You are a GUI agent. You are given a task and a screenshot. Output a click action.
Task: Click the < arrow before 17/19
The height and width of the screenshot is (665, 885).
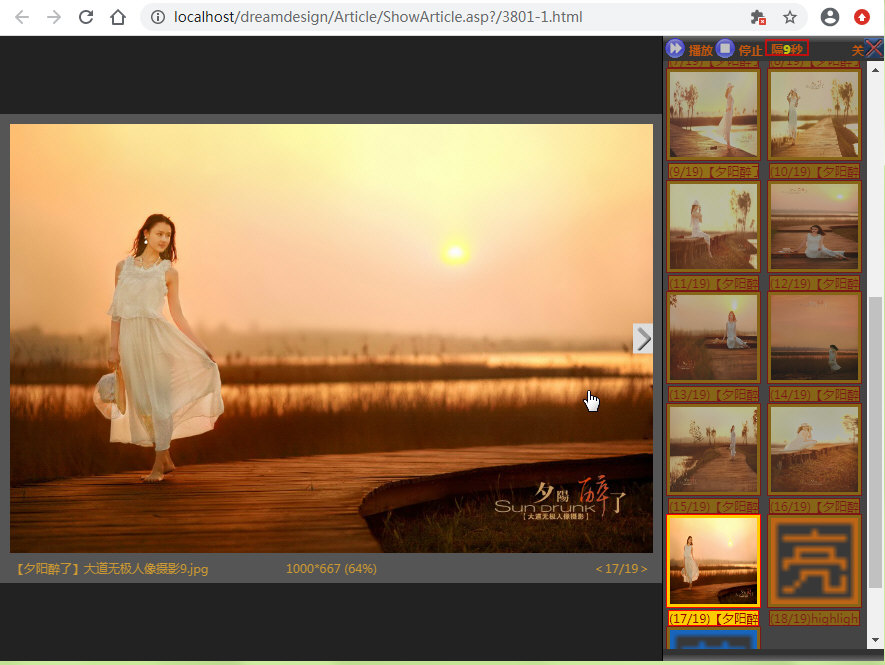[x=599, y=568]
